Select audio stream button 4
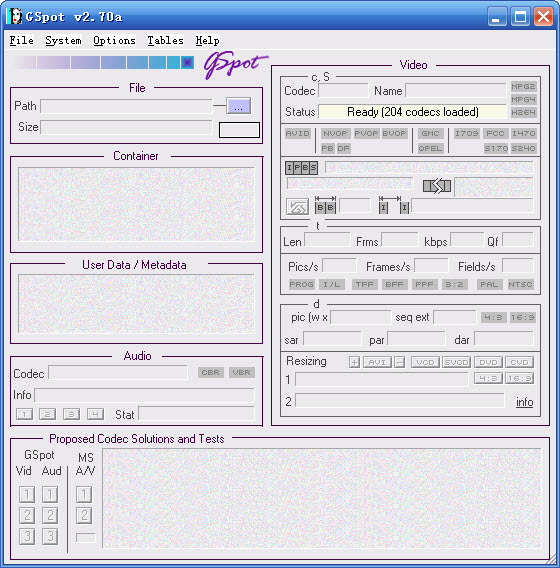The width and height of the screenshot is (560, 568). point(95,414)
